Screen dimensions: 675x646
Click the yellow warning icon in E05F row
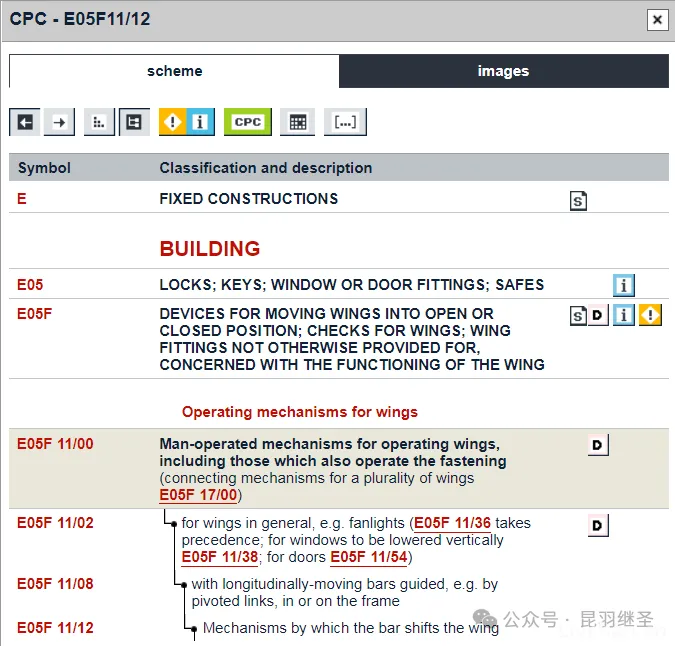click(x=651, y=316)
